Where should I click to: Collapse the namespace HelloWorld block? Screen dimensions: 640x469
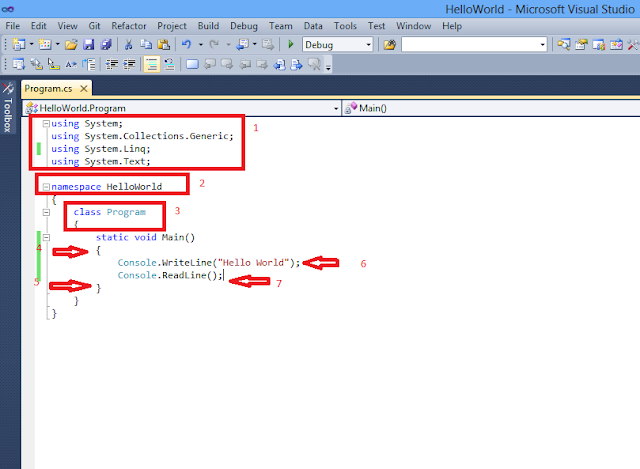click(x=46, y=187)
